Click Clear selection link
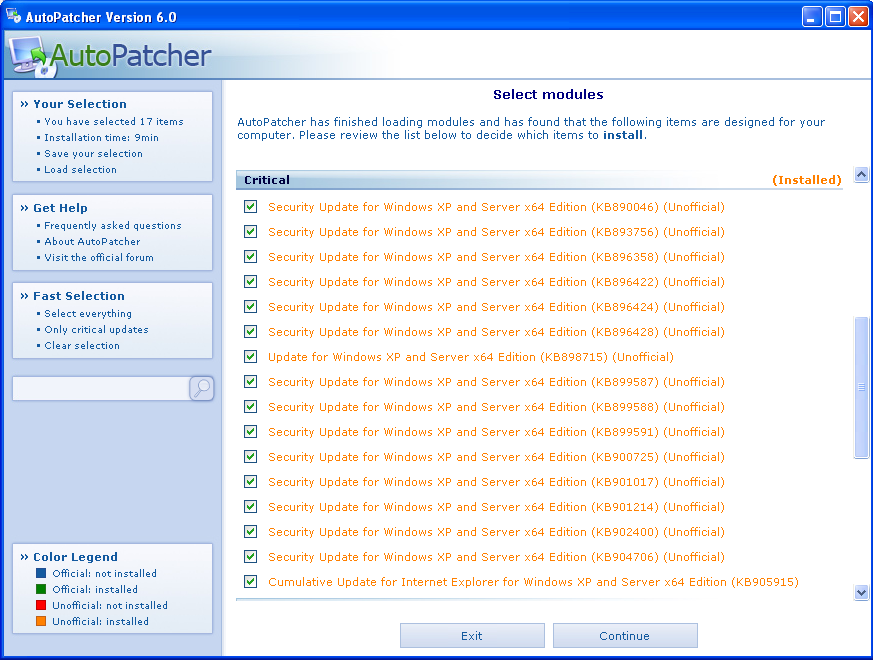873x660 pixels. click(82, 345)
